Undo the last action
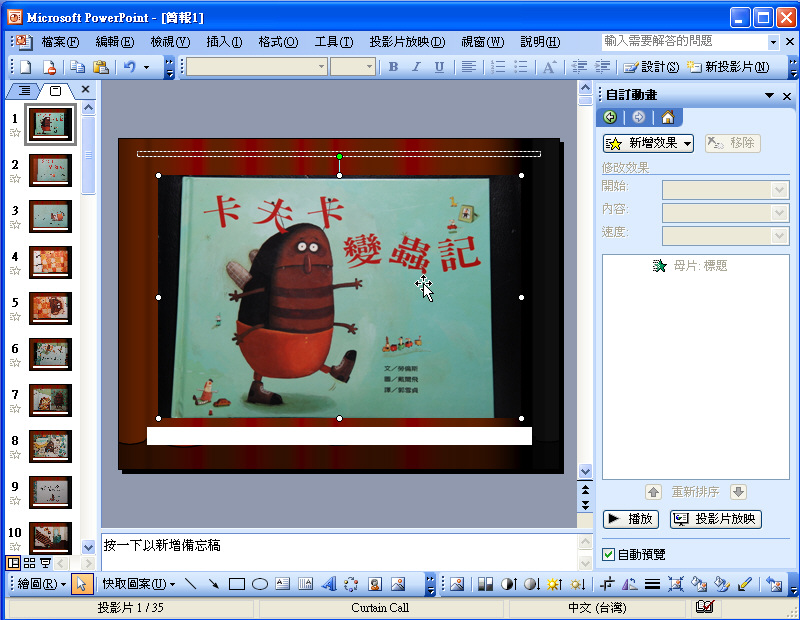This screenshot has width=800, height=620. 130,67
